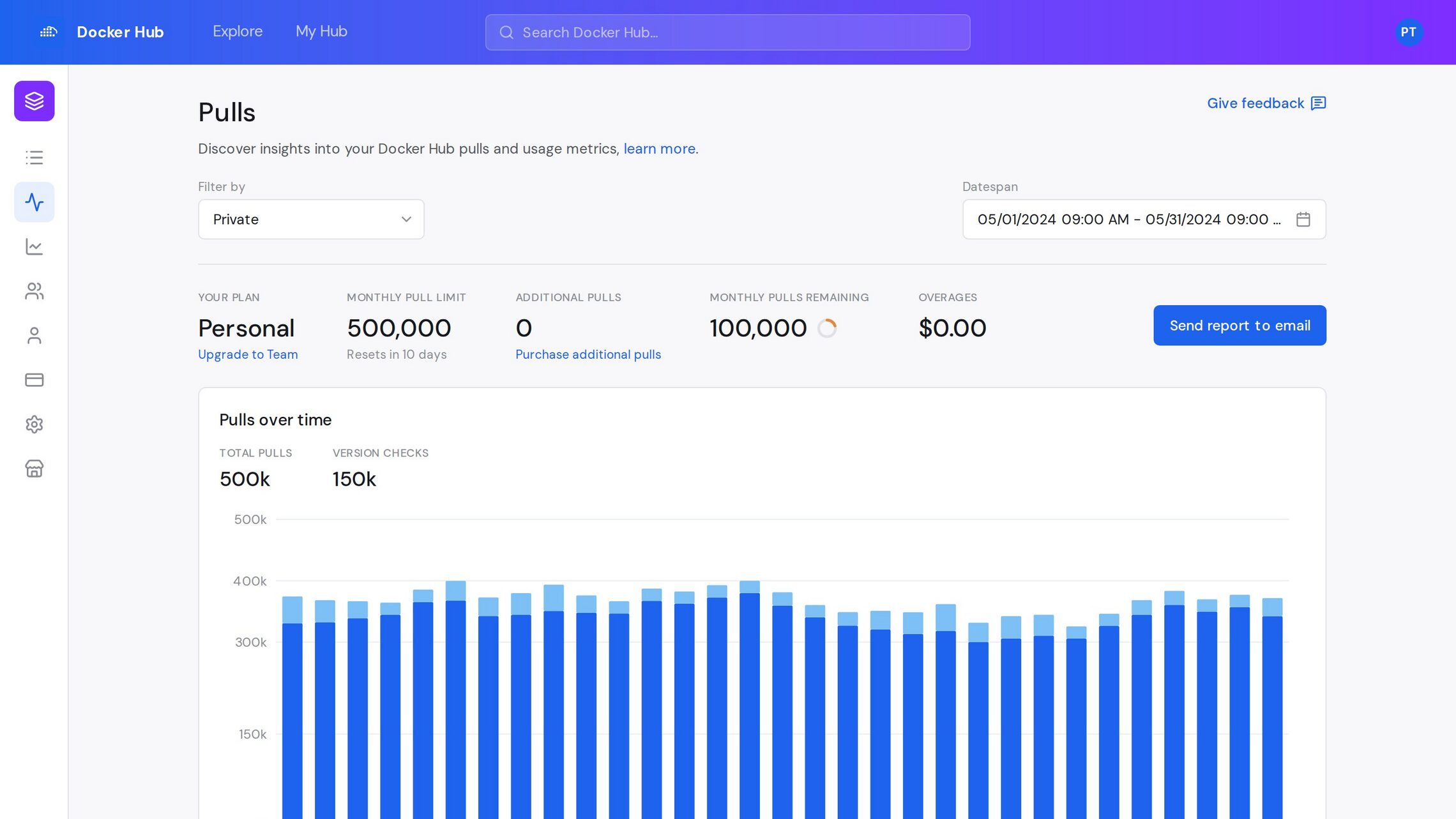Open the single user profile sidebar icon
The height and width of the screenshot is (819, 1456).
point(34,336)
